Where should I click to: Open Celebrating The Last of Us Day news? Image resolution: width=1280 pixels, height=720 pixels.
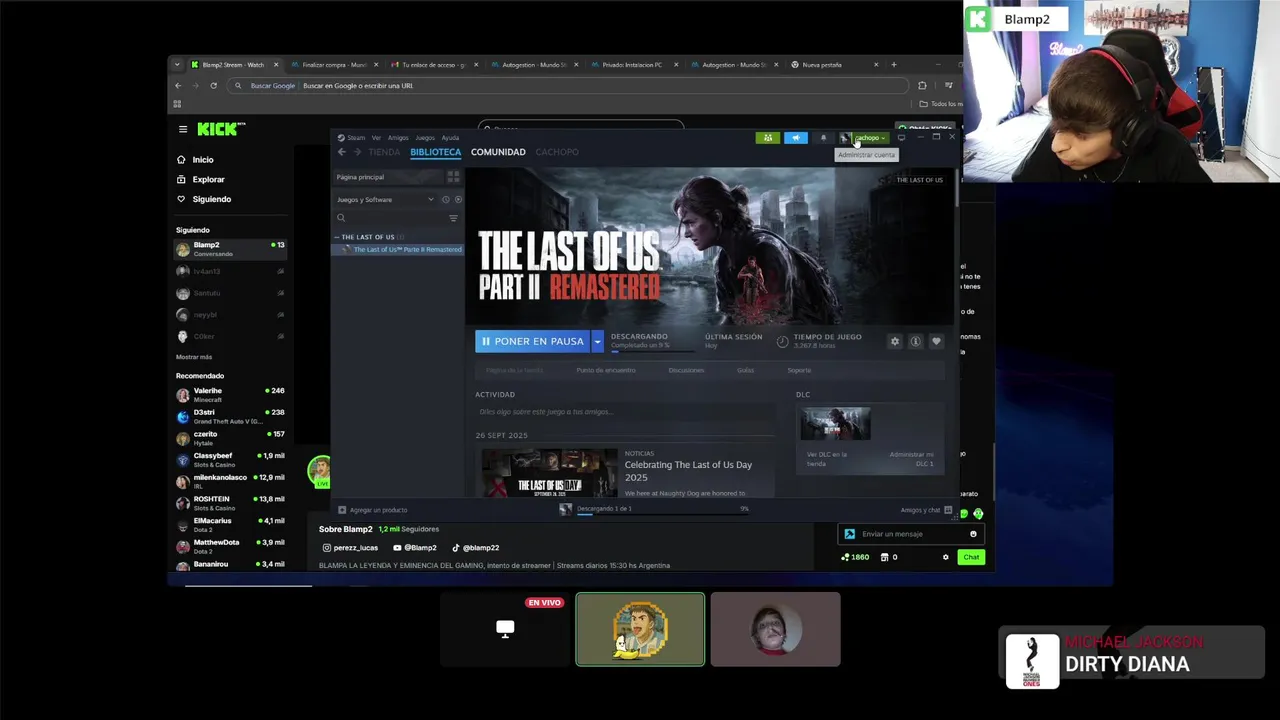coord(688,470)
